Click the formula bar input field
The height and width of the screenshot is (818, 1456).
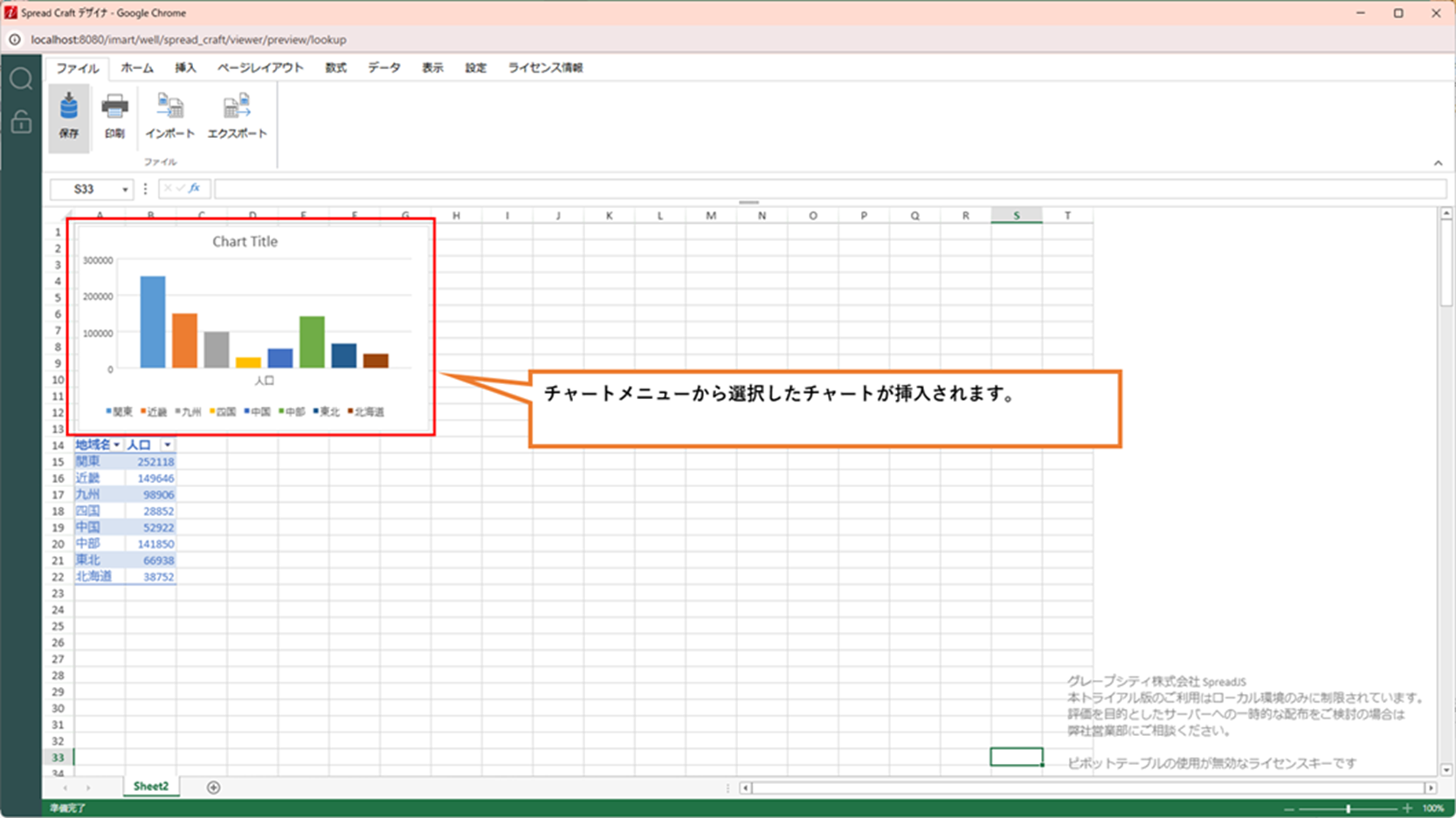pyautogui.click(x=830, y=189)
